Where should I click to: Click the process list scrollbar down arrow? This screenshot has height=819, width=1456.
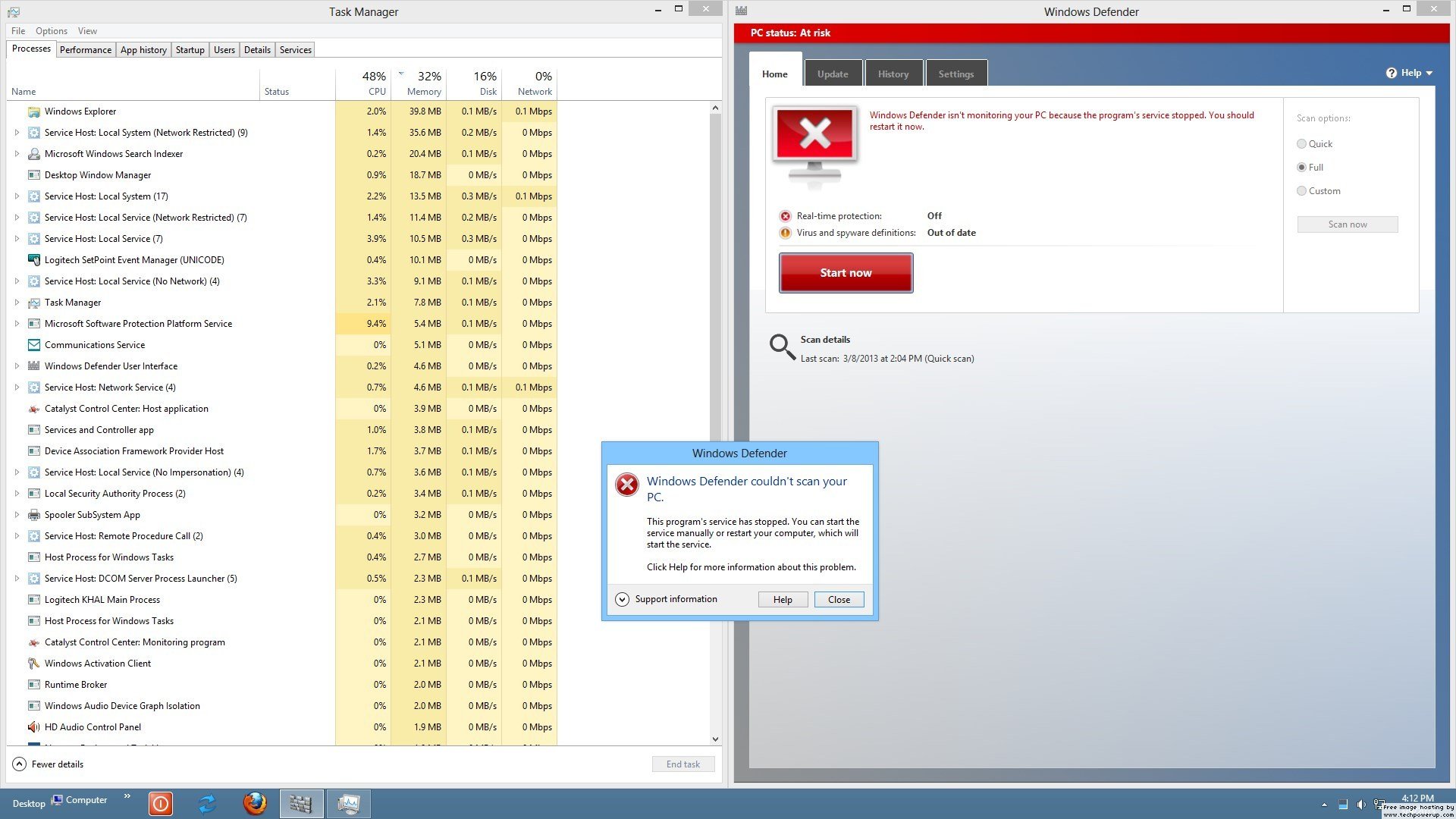click(x=715, y=739)
